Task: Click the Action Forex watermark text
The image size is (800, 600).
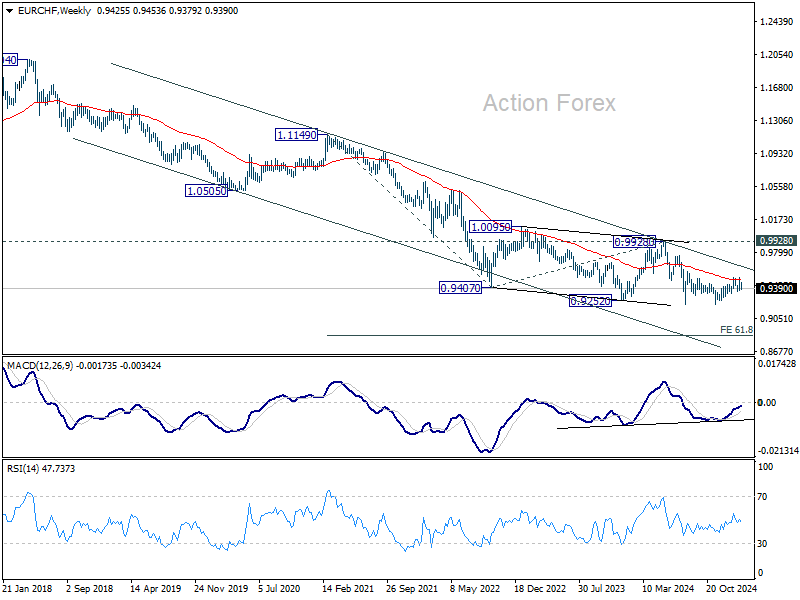Action: coord(549,103)
